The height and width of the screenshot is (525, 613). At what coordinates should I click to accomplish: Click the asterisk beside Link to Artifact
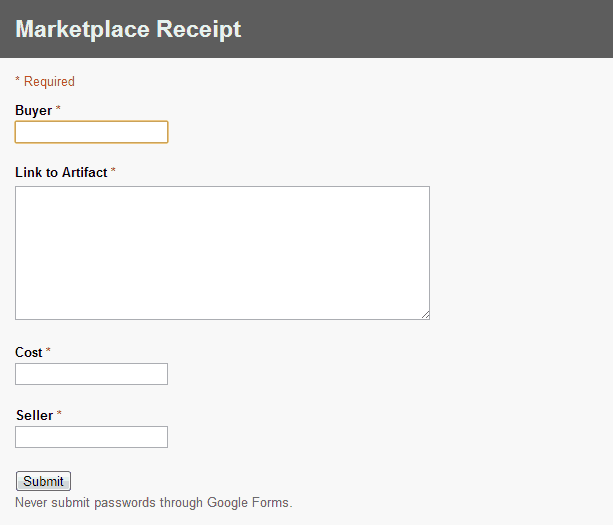tap(113, 170)
